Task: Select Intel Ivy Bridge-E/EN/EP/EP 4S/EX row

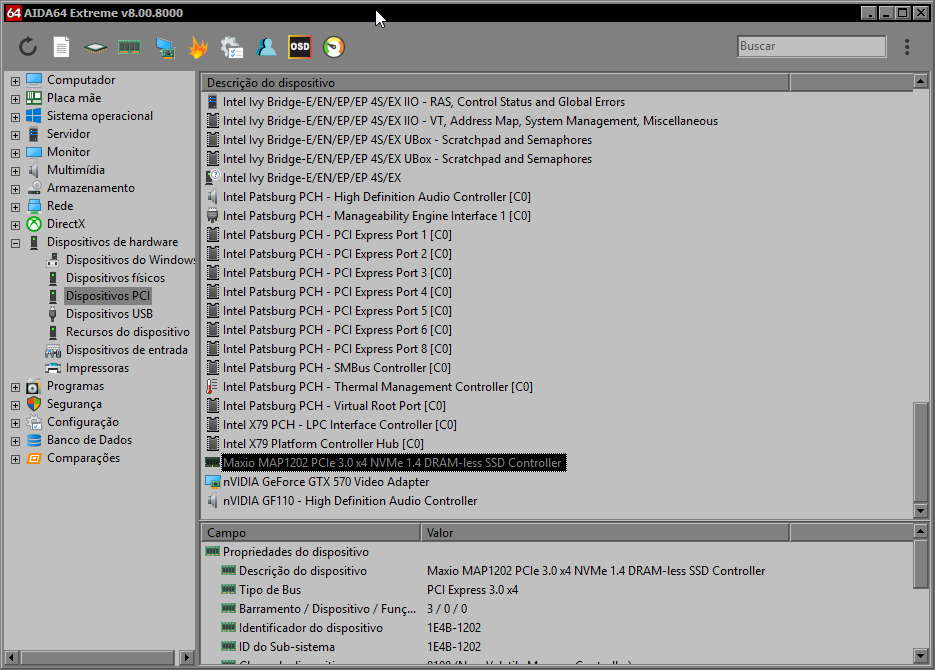Action: [x=312, y=178]
